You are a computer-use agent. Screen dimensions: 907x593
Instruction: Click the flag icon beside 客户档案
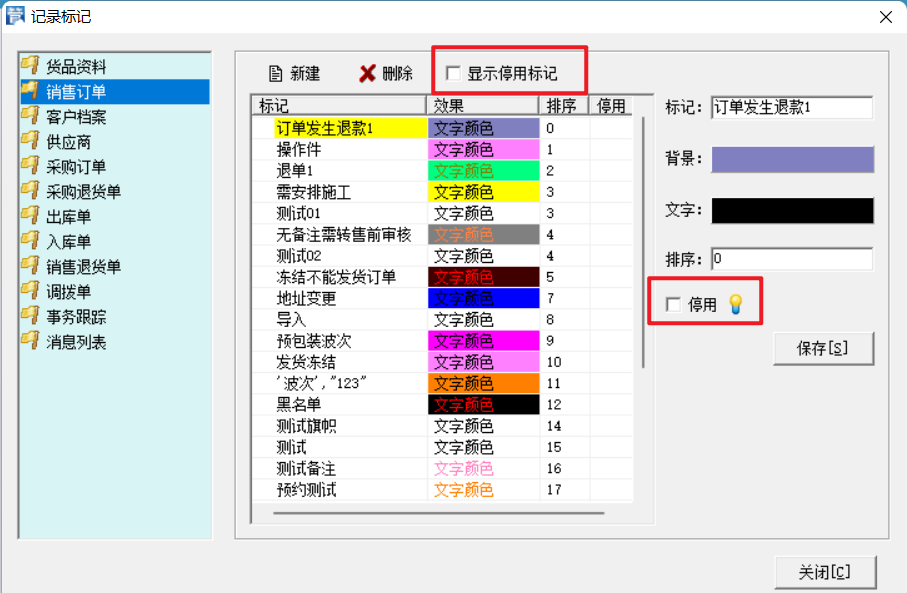[30, 116]
